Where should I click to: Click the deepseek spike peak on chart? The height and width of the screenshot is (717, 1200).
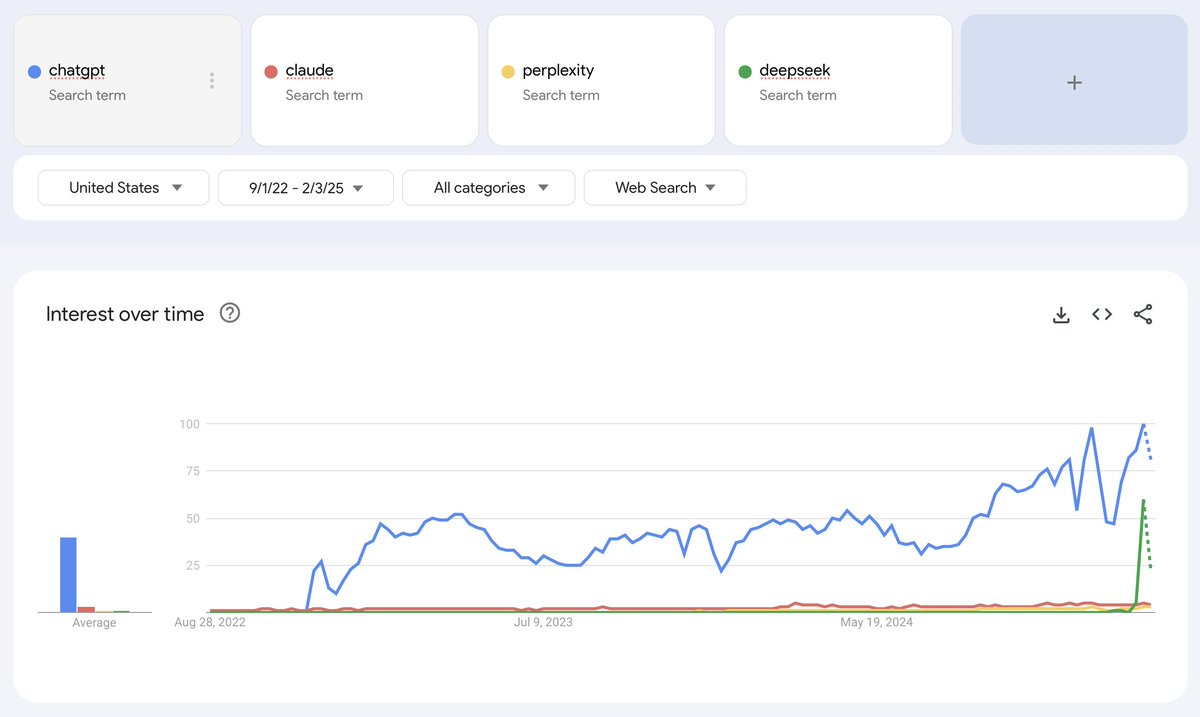[x=1143, y=500]
